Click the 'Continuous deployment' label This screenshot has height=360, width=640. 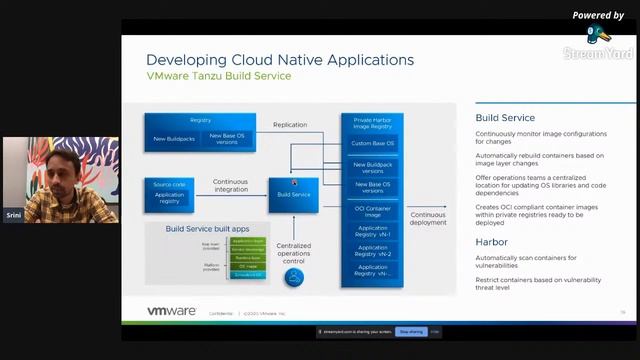(x=428, y=219)
